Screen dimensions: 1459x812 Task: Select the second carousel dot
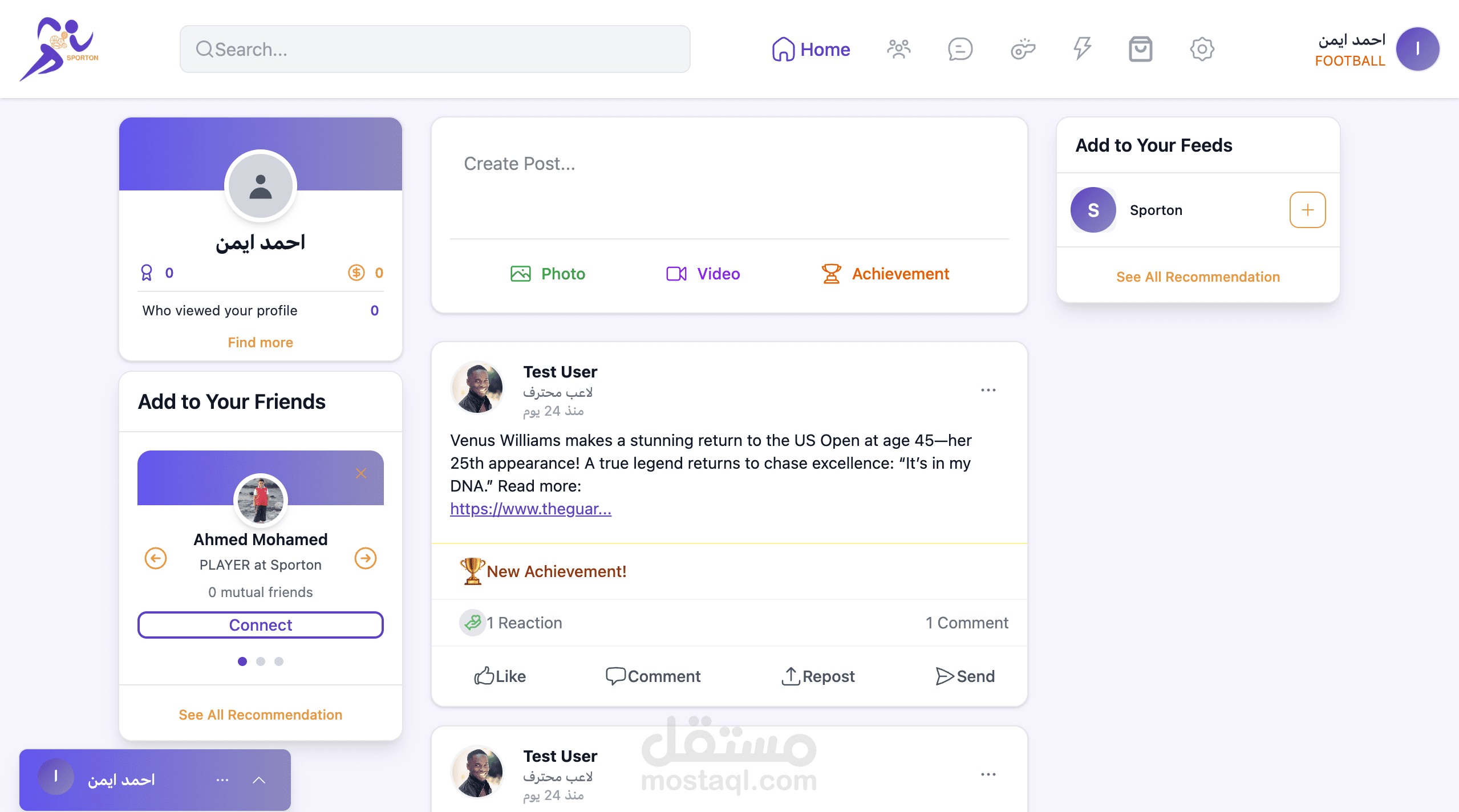click(x=261, y=661)
